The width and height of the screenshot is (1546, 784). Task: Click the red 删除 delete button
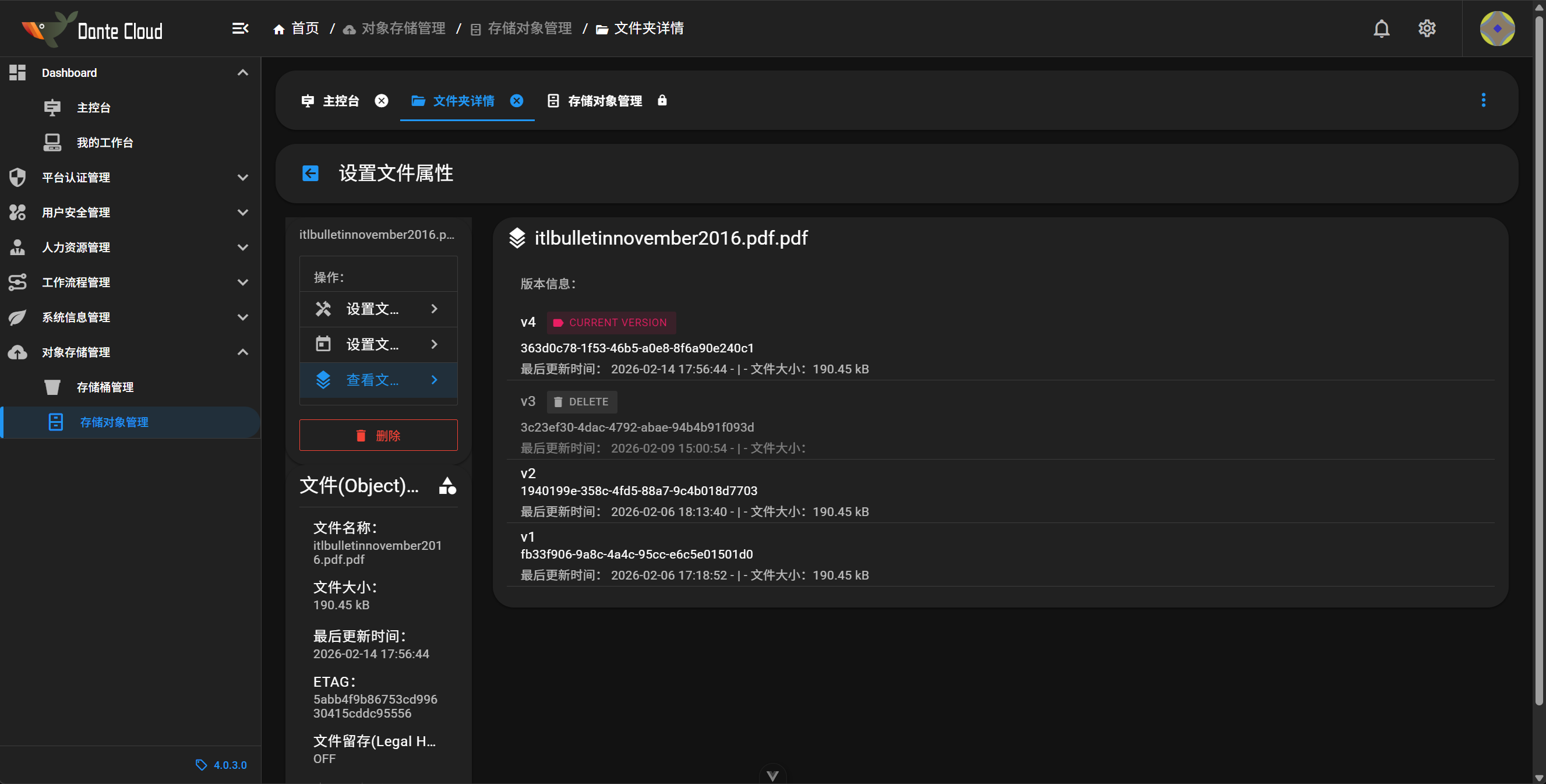(378, 435)
